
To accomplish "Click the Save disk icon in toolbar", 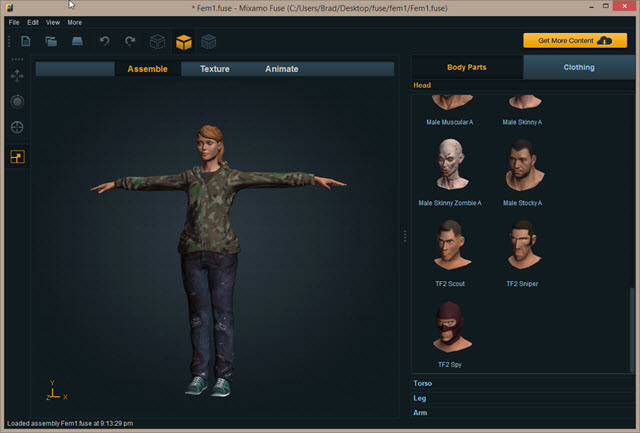I will point(77,41).
